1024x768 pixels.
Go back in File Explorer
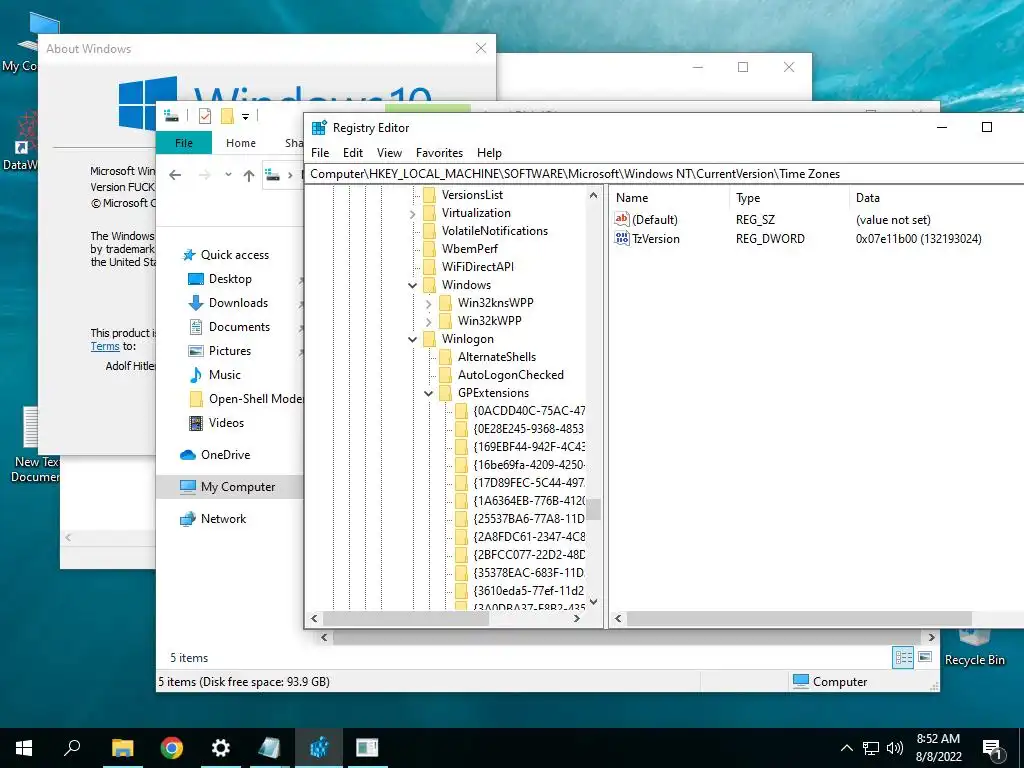click(175, 175)
